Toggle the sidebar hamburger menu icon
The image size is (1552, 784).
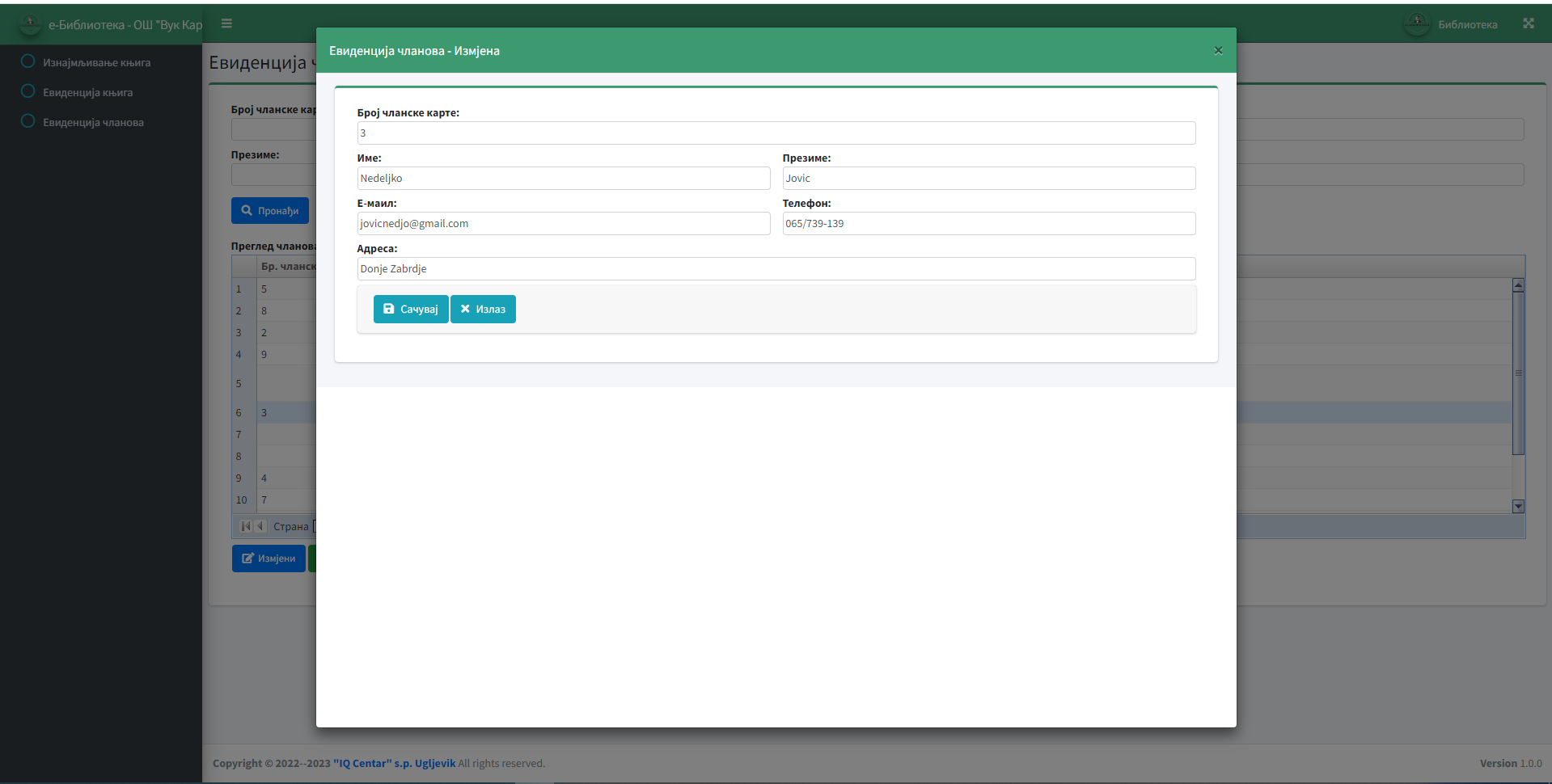point(226,24)
